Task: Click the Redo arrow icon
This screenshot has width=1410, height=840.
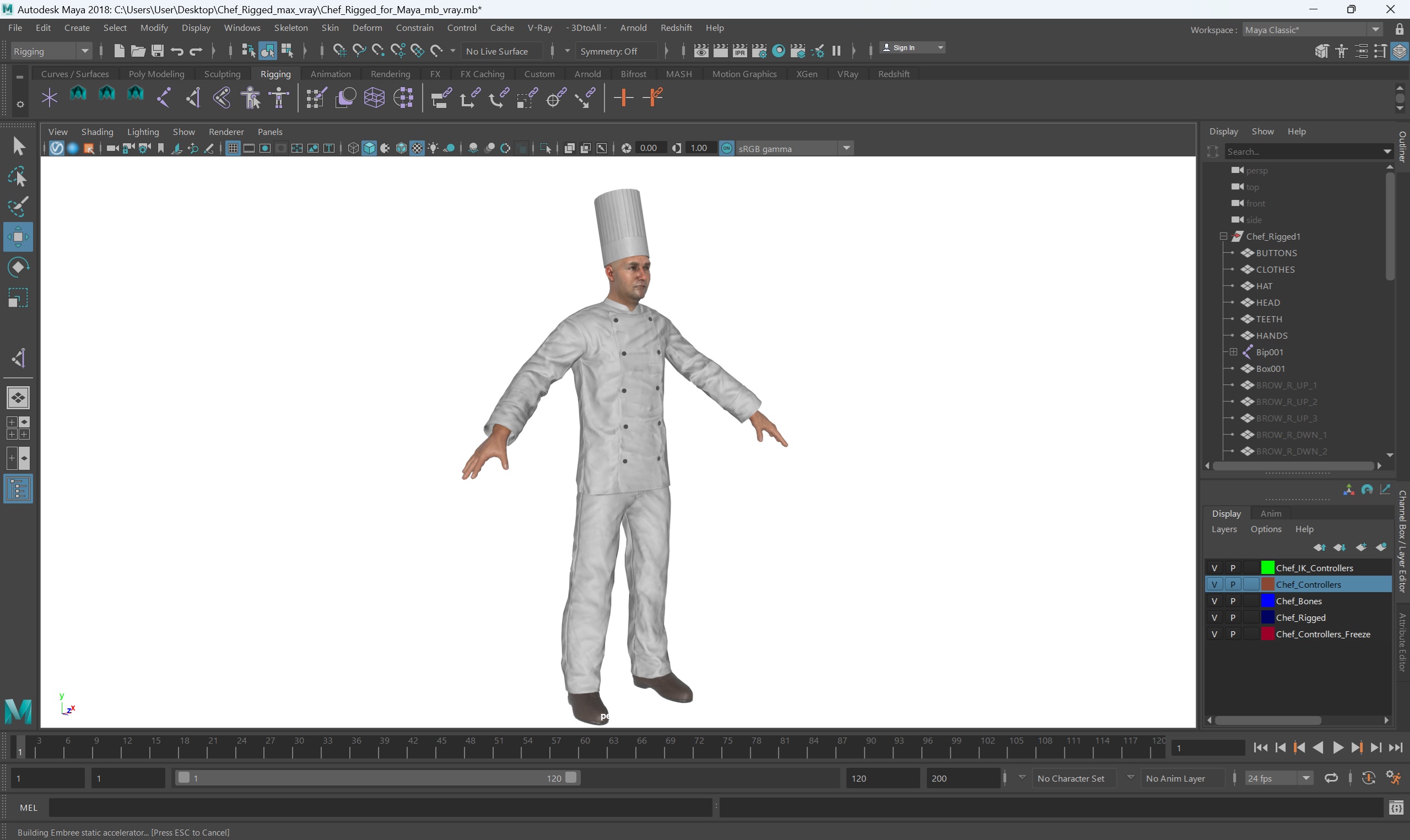Action: click(x=196, y=51)
